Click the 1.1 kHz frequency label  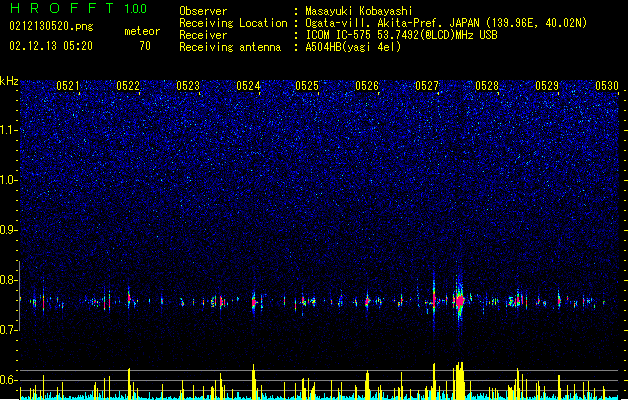click(x=9, y=130)
